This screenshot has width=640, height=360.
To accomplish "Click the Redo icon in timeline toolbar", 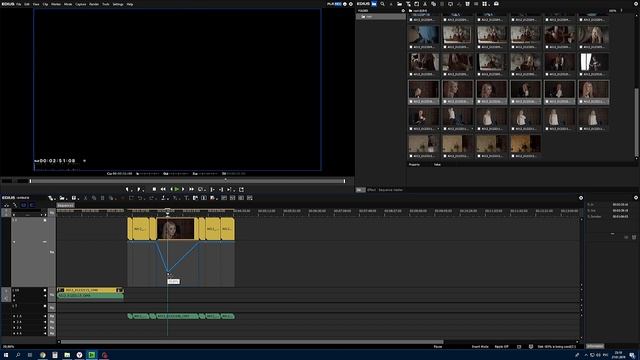I will 151,198.
